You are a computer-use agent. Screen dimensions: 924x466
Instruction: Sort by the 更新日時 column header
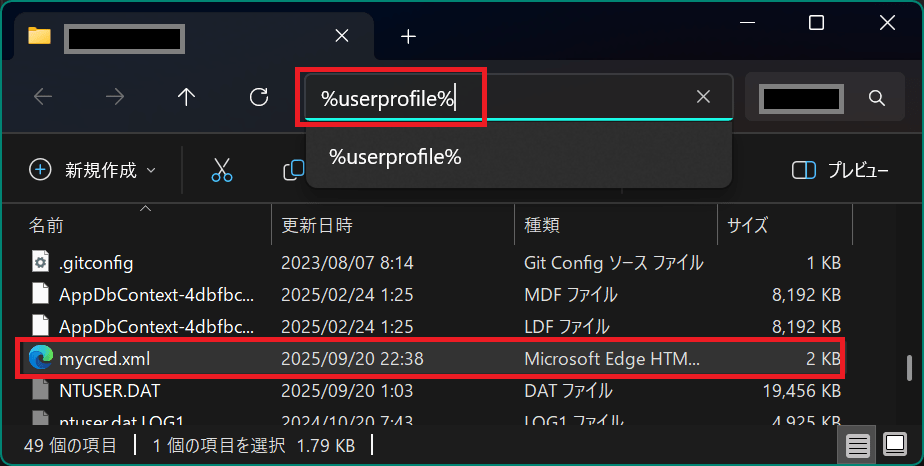pos(317,225)
